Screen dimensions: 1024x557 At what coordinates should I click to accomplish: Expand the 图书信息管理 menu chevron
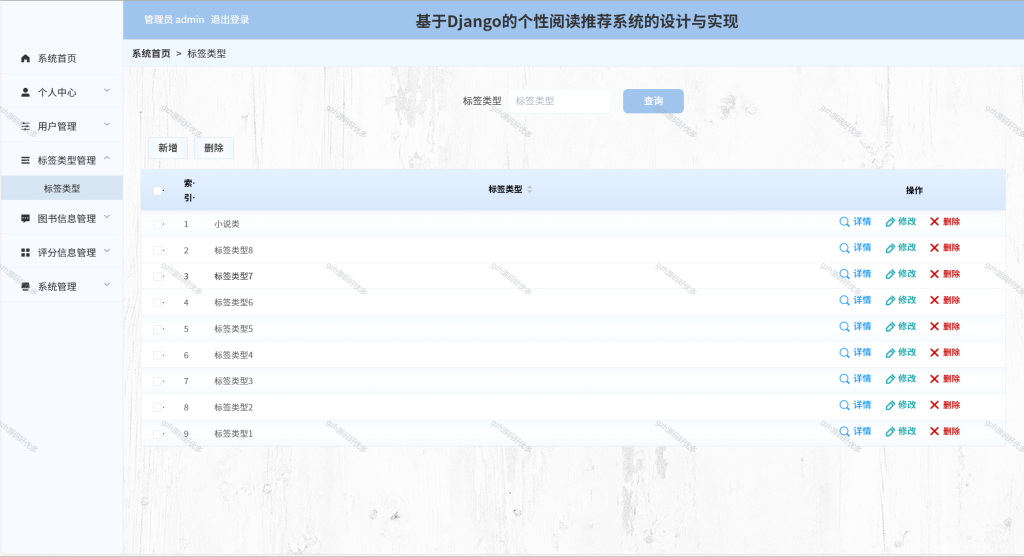107,217
